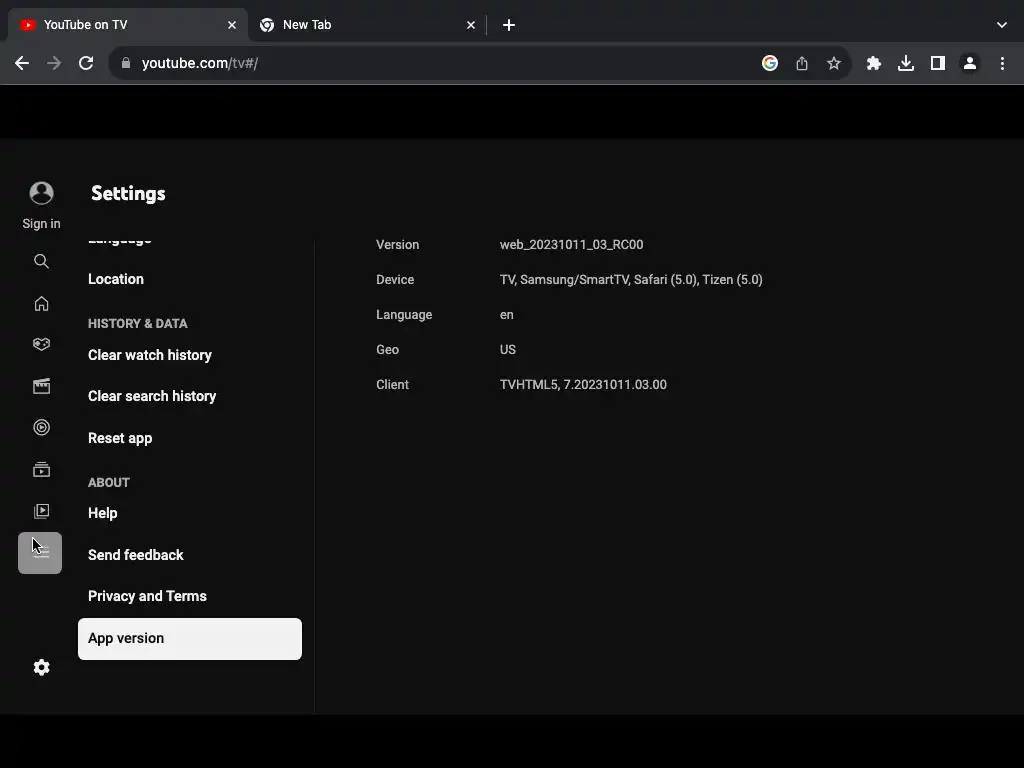The image size is (1024, 768).
Task: Switch to YouTube on TV tab
Action: (127, 25)
